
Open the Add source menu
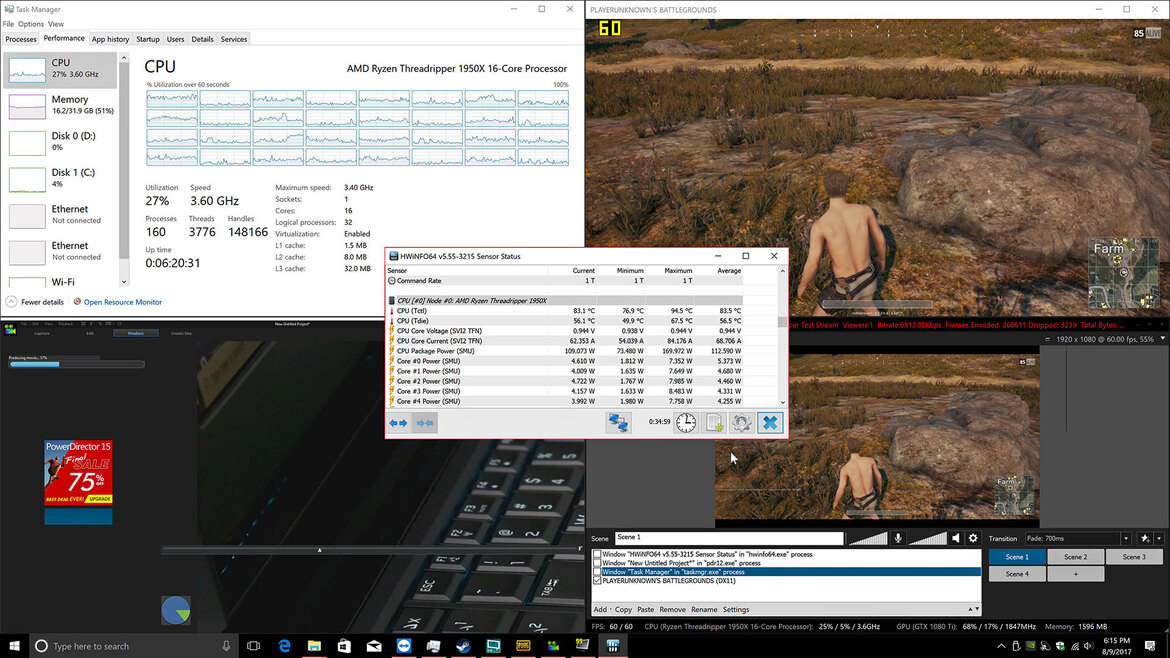(x=600, y=610)
